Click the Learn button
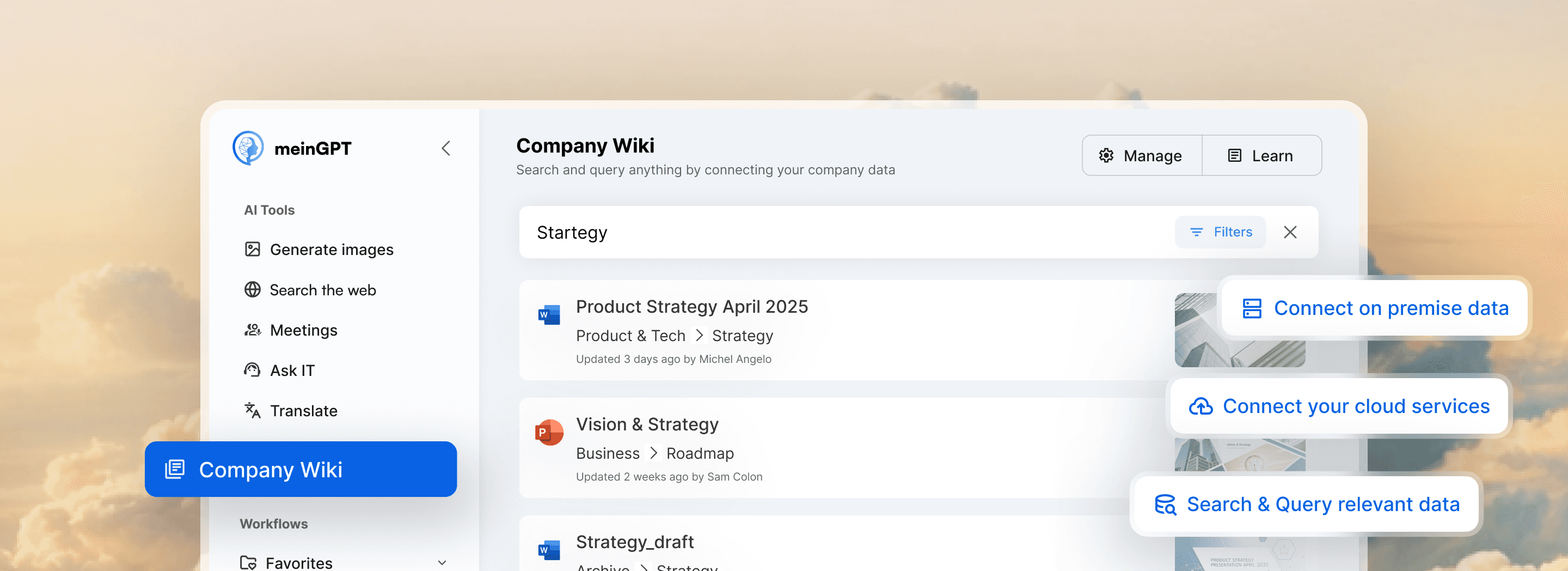The height and width of the screenshot is (571, 1568). pyautogui.click(x=1261, y=155)
